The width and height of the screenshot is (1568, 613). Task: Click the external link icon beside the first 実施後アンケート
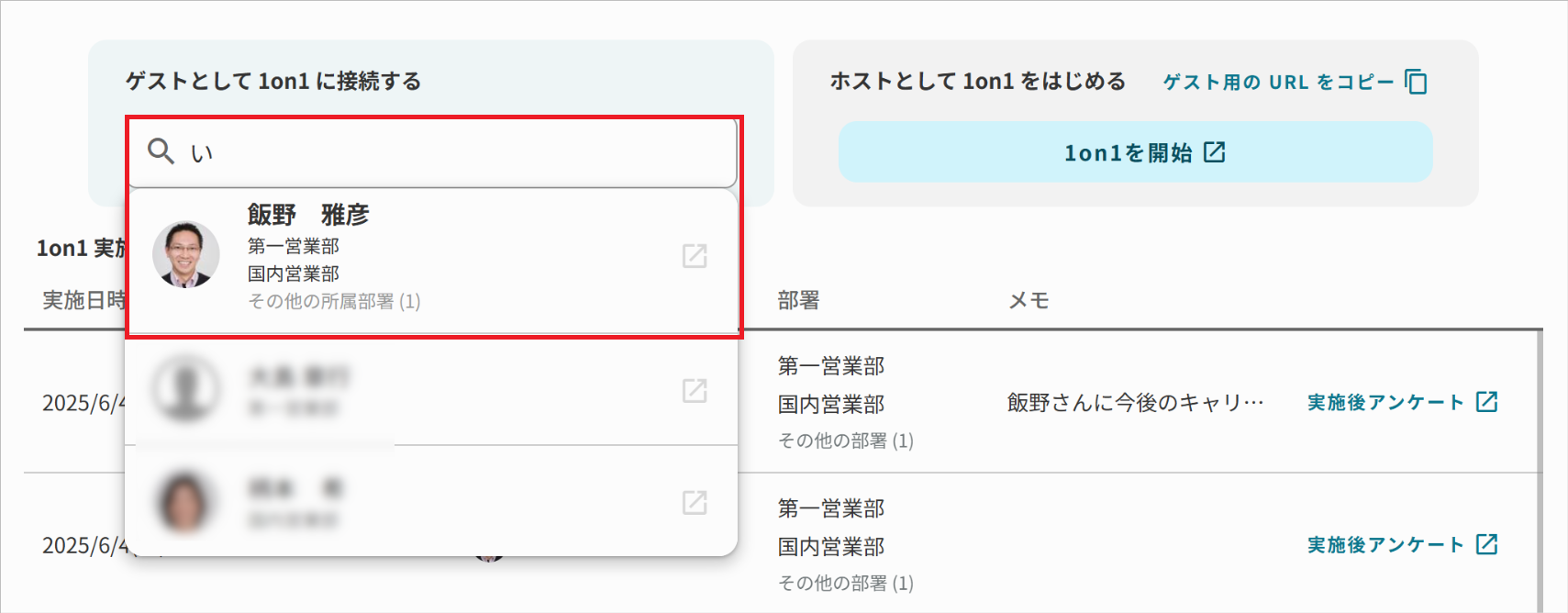[x=1487, y=401]
